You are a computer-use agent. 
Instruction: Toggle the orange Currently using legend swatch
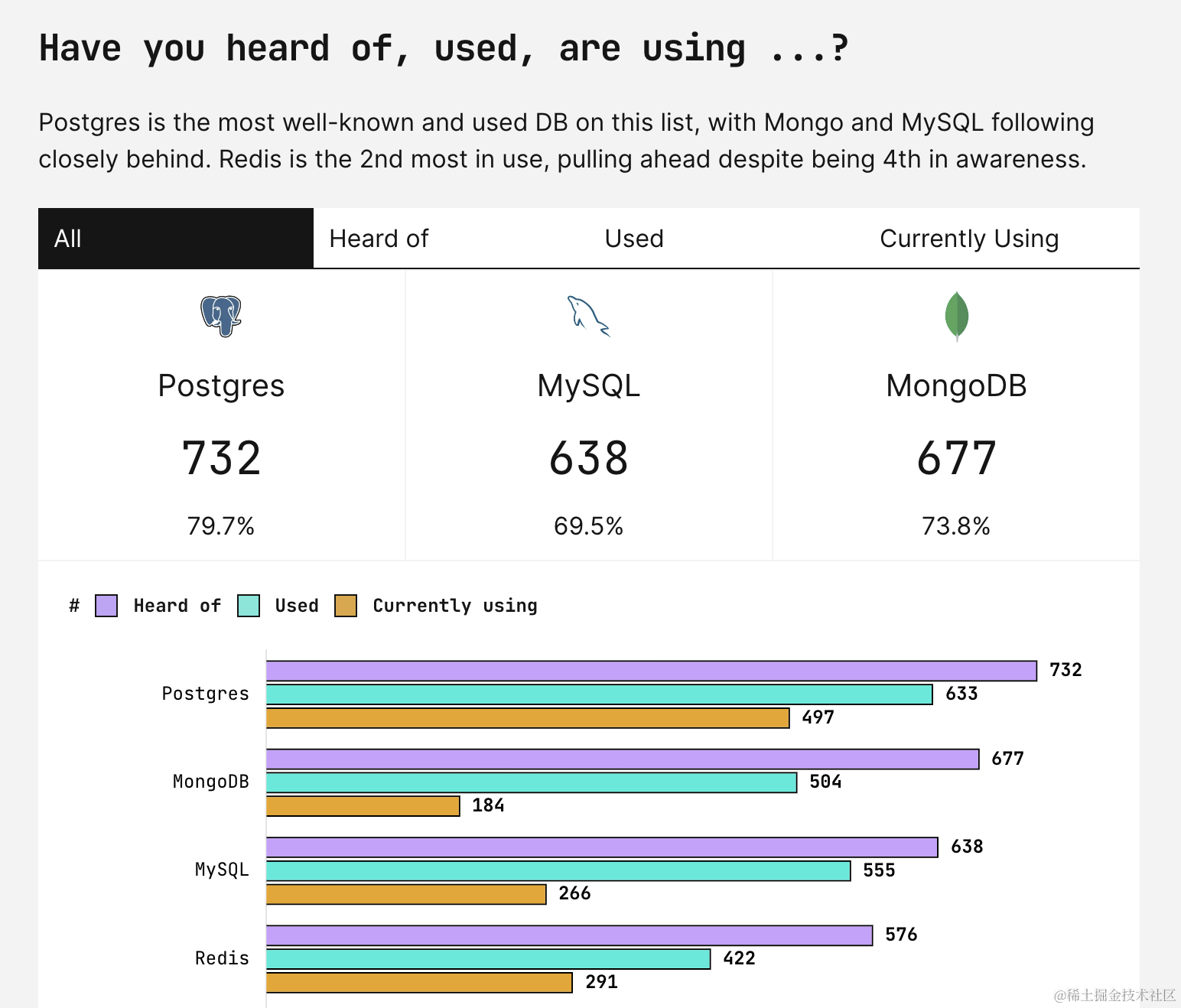pyautogui.click(x=346, y=606)
